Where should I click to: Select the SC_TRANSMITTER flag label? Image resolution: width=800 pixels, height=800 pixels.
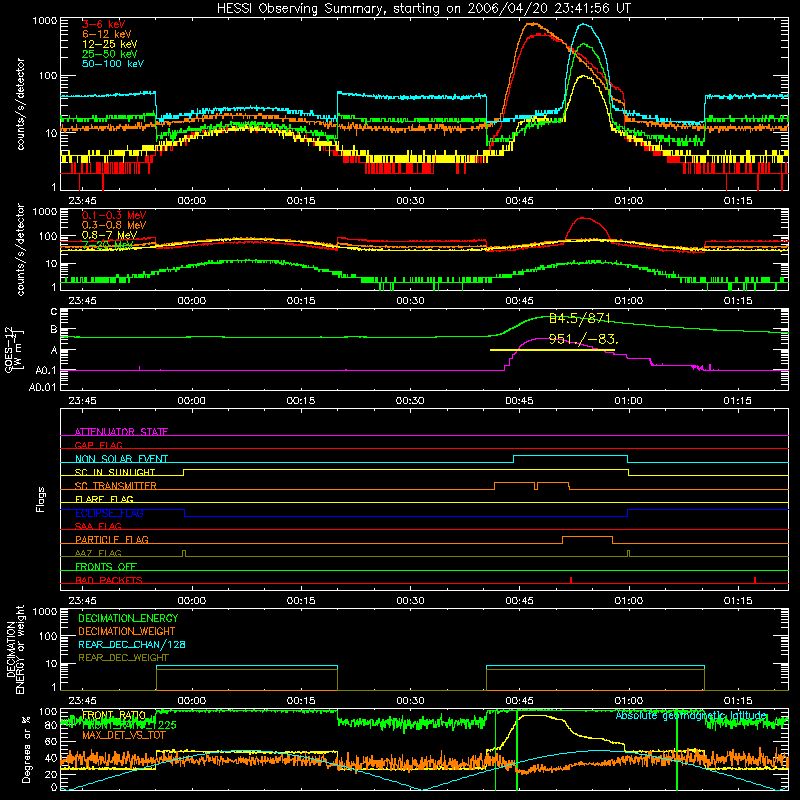pos(115,486)
